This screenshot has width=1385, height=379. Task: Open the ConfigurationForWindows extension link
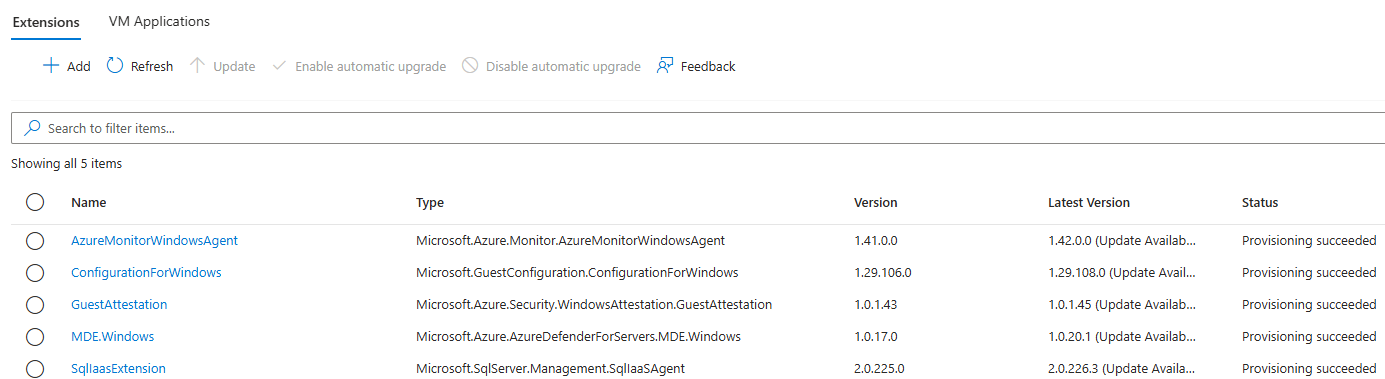coord(146,272)
